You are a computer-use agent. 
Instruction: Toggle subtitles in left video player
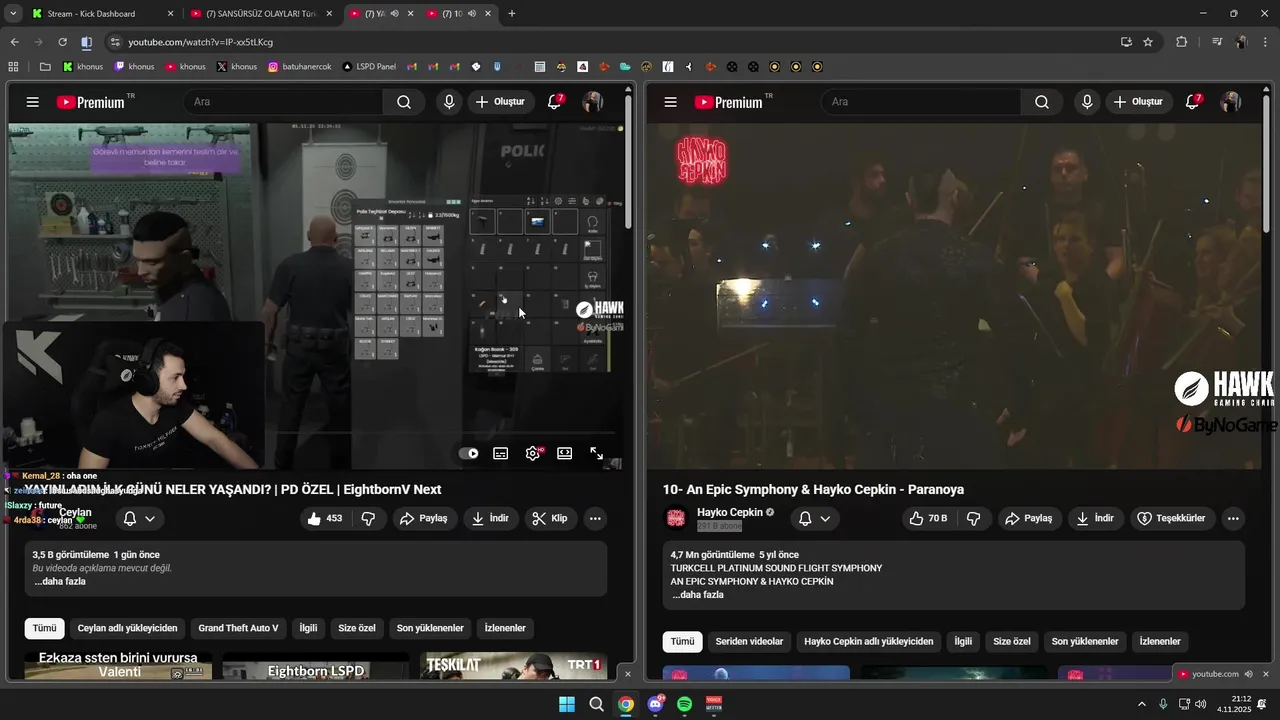pos(501,453)
